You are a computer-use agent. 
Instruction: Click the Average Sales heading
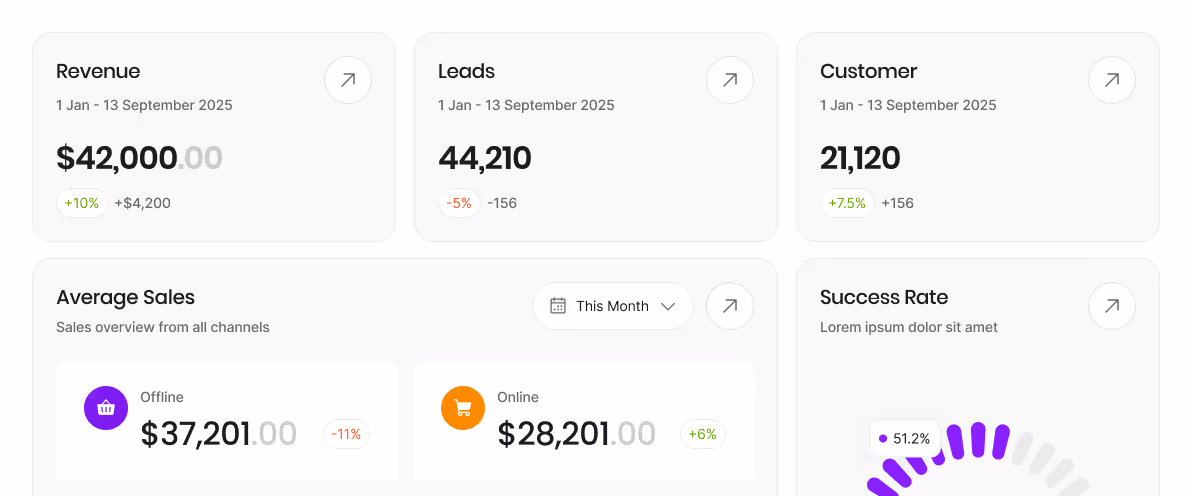pyautogui.click(x=125, y=297)
